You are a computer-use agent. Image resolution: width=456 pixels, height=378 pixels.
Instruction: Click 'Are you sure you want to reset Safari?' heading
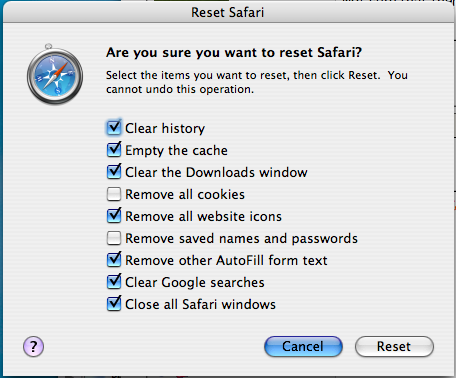(234, 53)
